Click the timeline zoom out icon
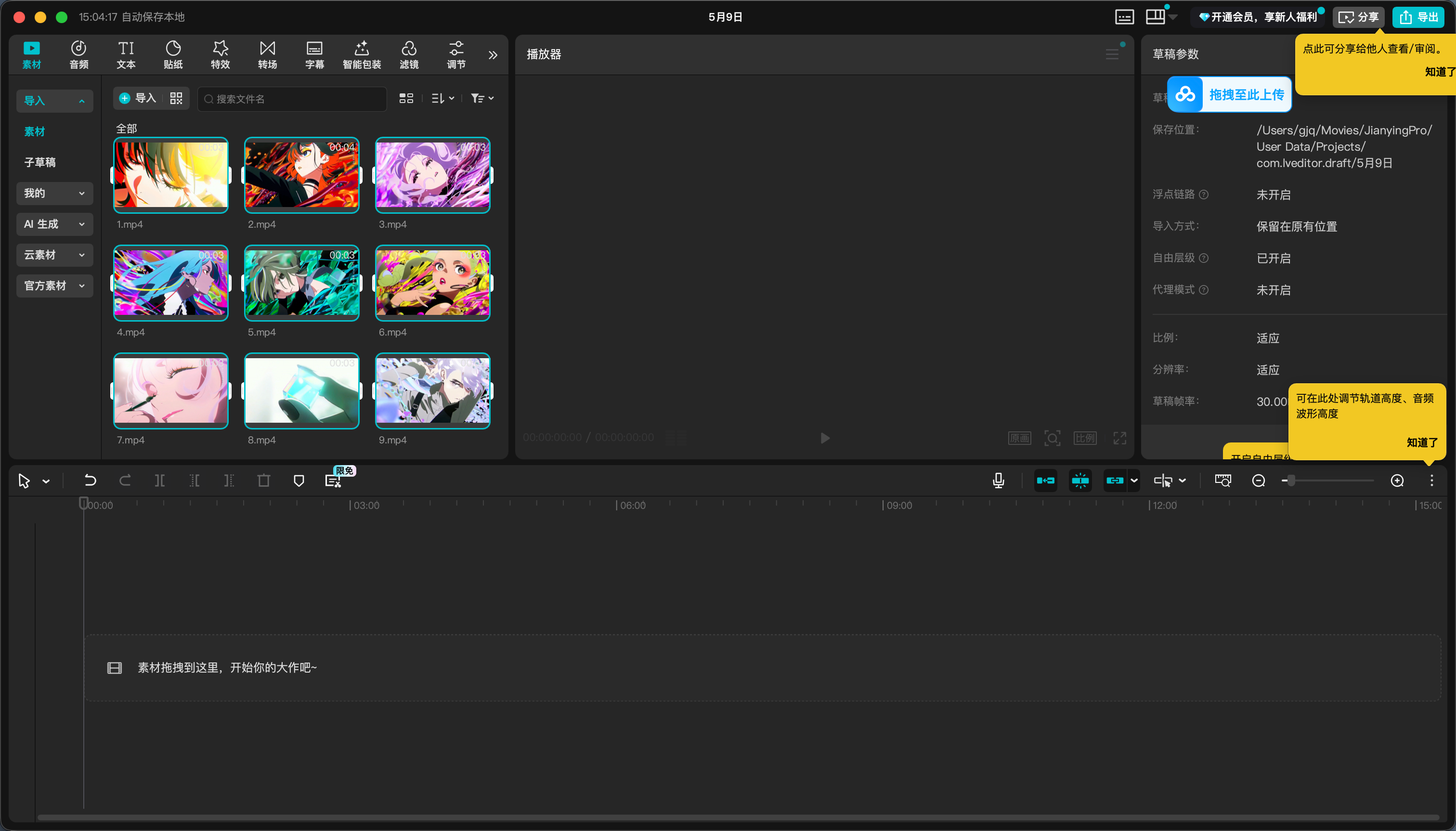Viewport: 1456px width, 831px height. pyautogui.click(x=1259, y=480)
